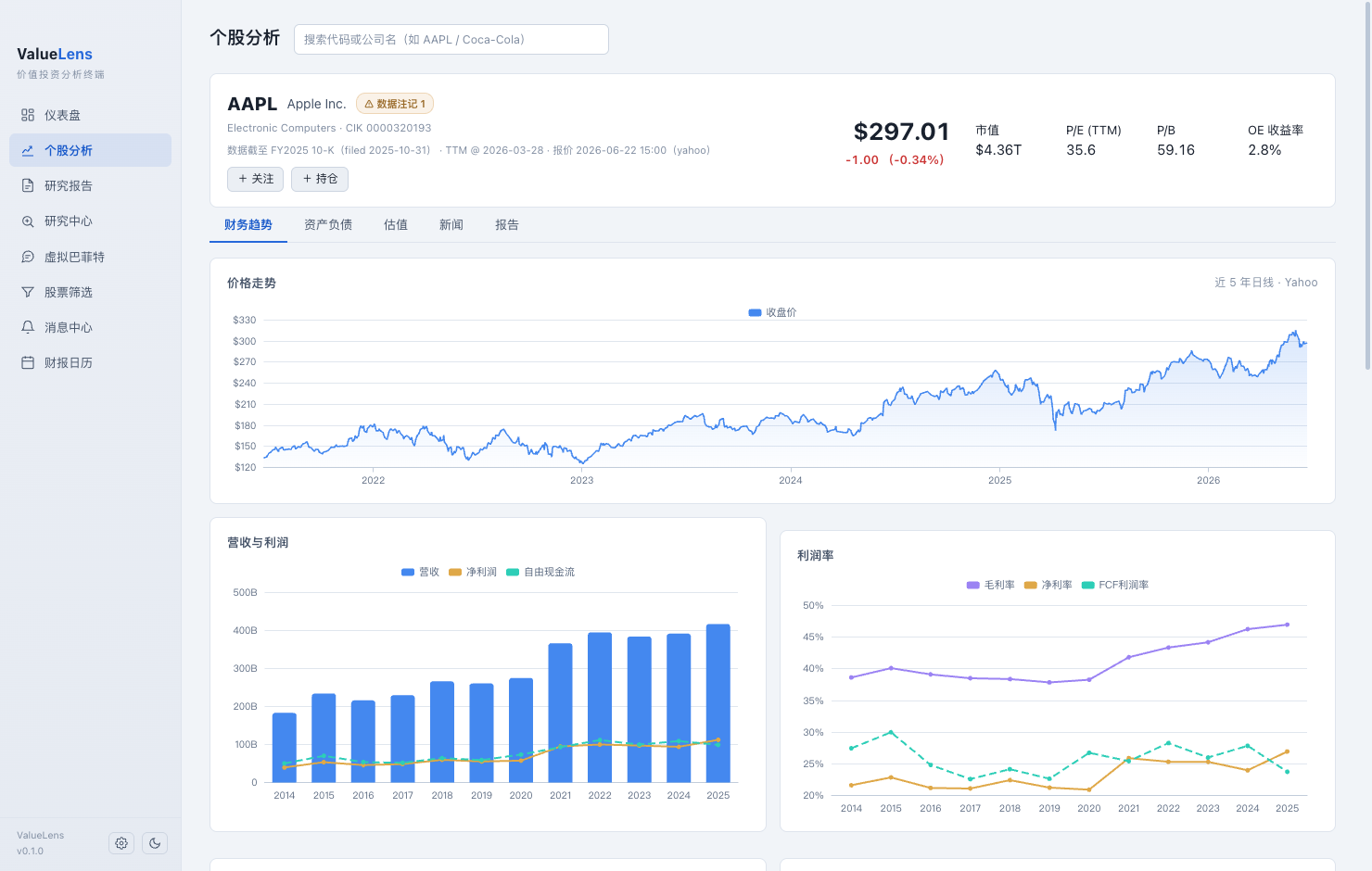
Task: Click the 近 5 年日线 · Yahoo label
Action: pos(1266,283)
